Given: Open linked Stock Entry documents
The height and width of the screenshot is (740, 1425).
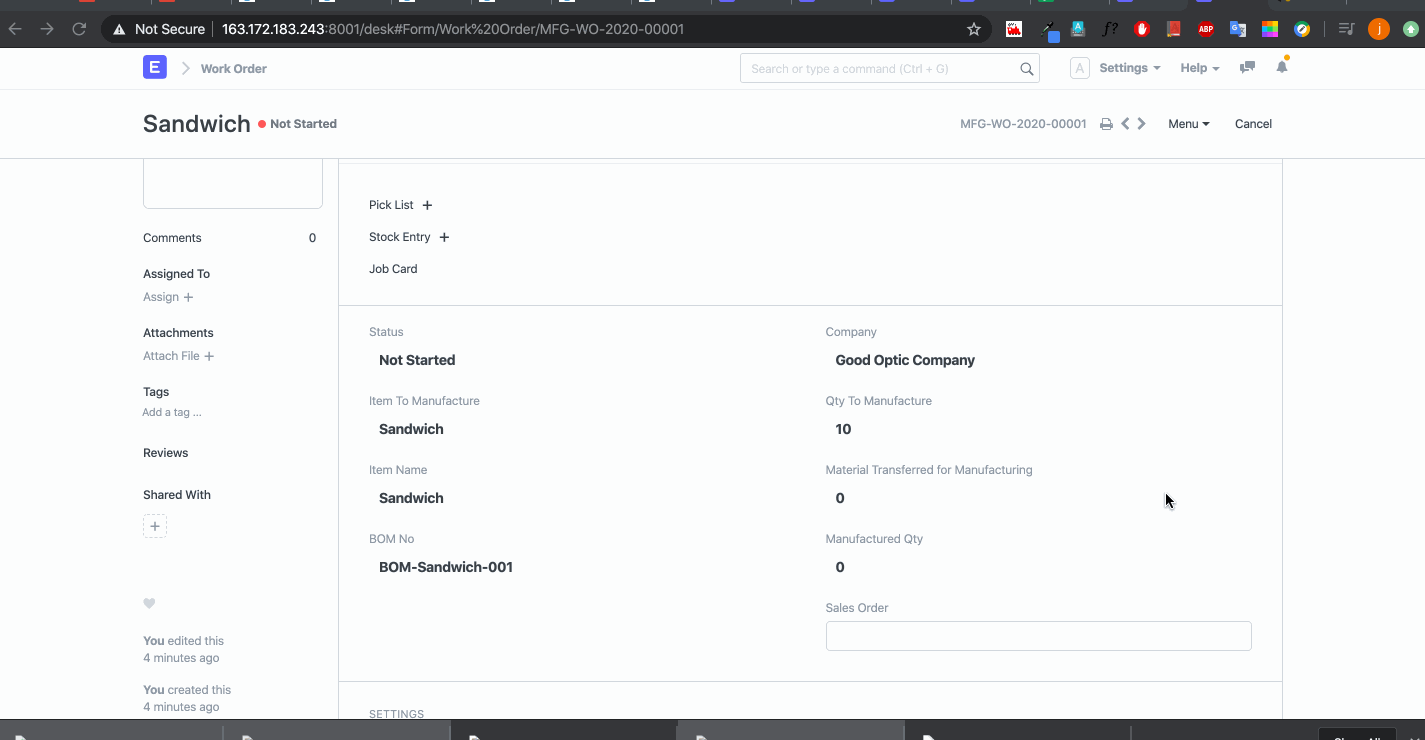Looking at the screenshot, I should click(400, 237).
